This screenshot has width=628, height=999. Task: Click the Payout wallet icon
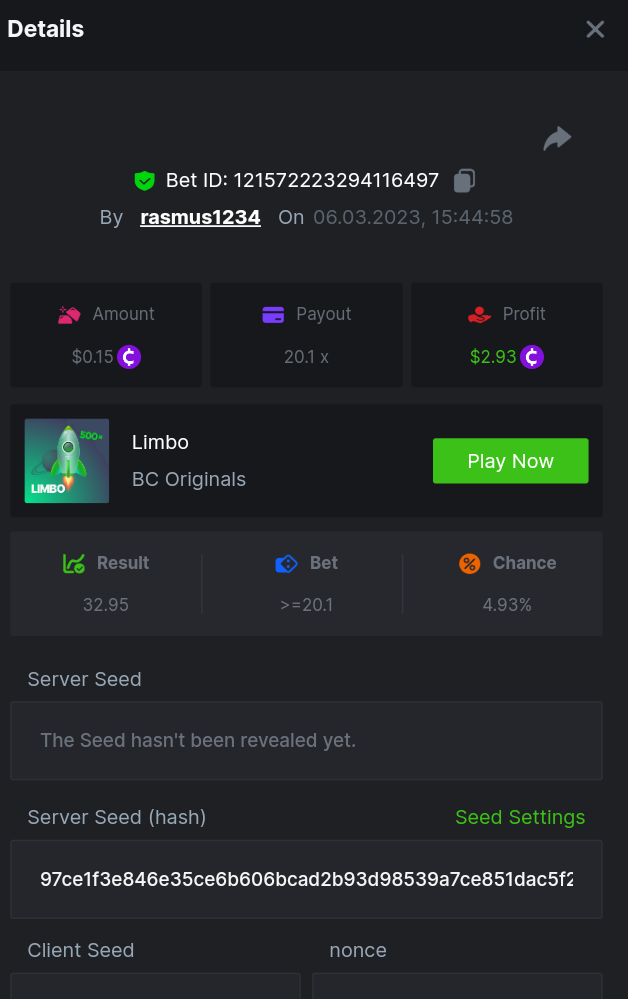[273, 314]
